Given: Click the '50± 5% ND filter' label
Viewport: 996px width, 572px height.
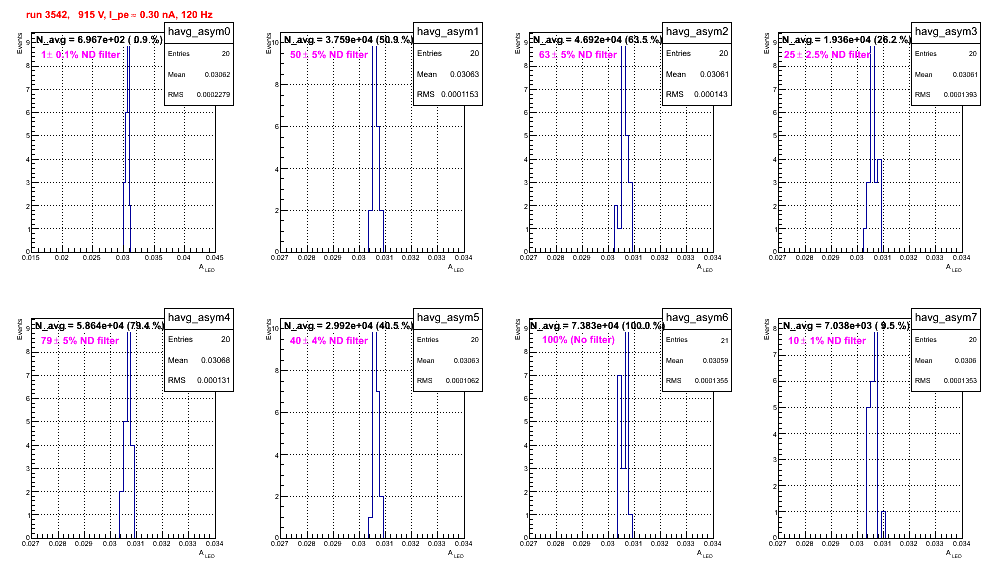Looking at the screenshot, I should pos(329,55).
